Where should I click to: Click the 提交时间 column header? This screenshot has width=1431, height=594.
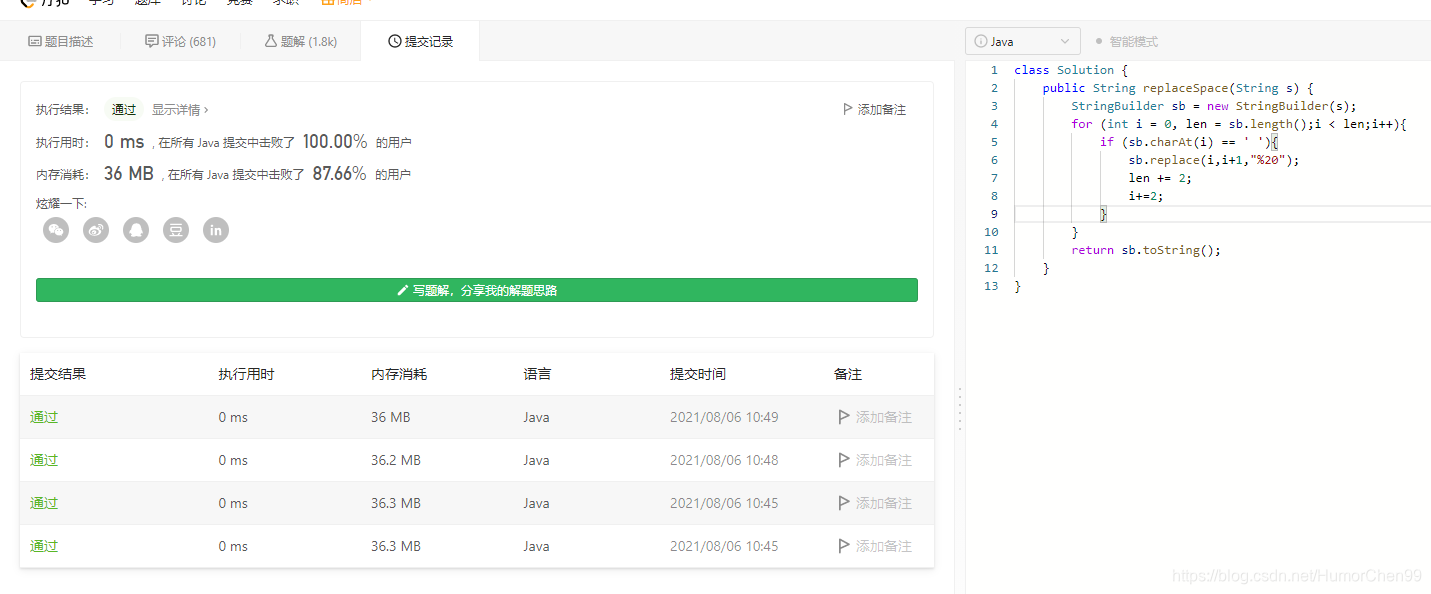(x=698, y=374)
